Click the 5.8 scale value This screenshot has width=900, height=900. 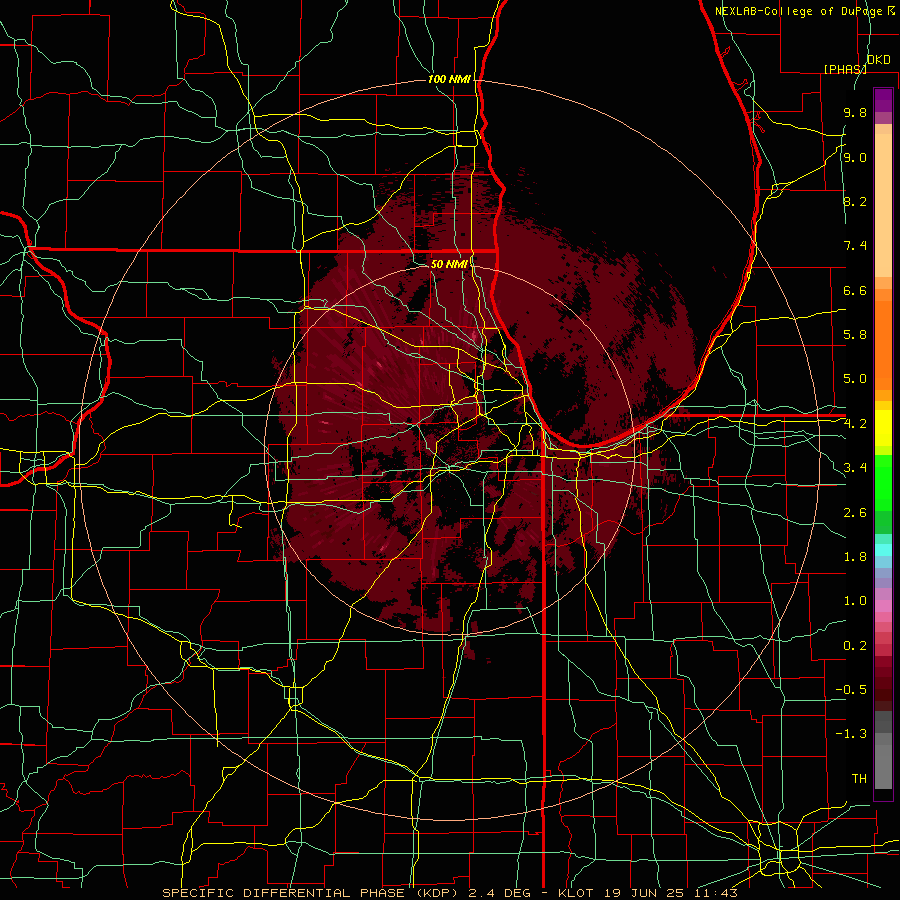[855, 335]
